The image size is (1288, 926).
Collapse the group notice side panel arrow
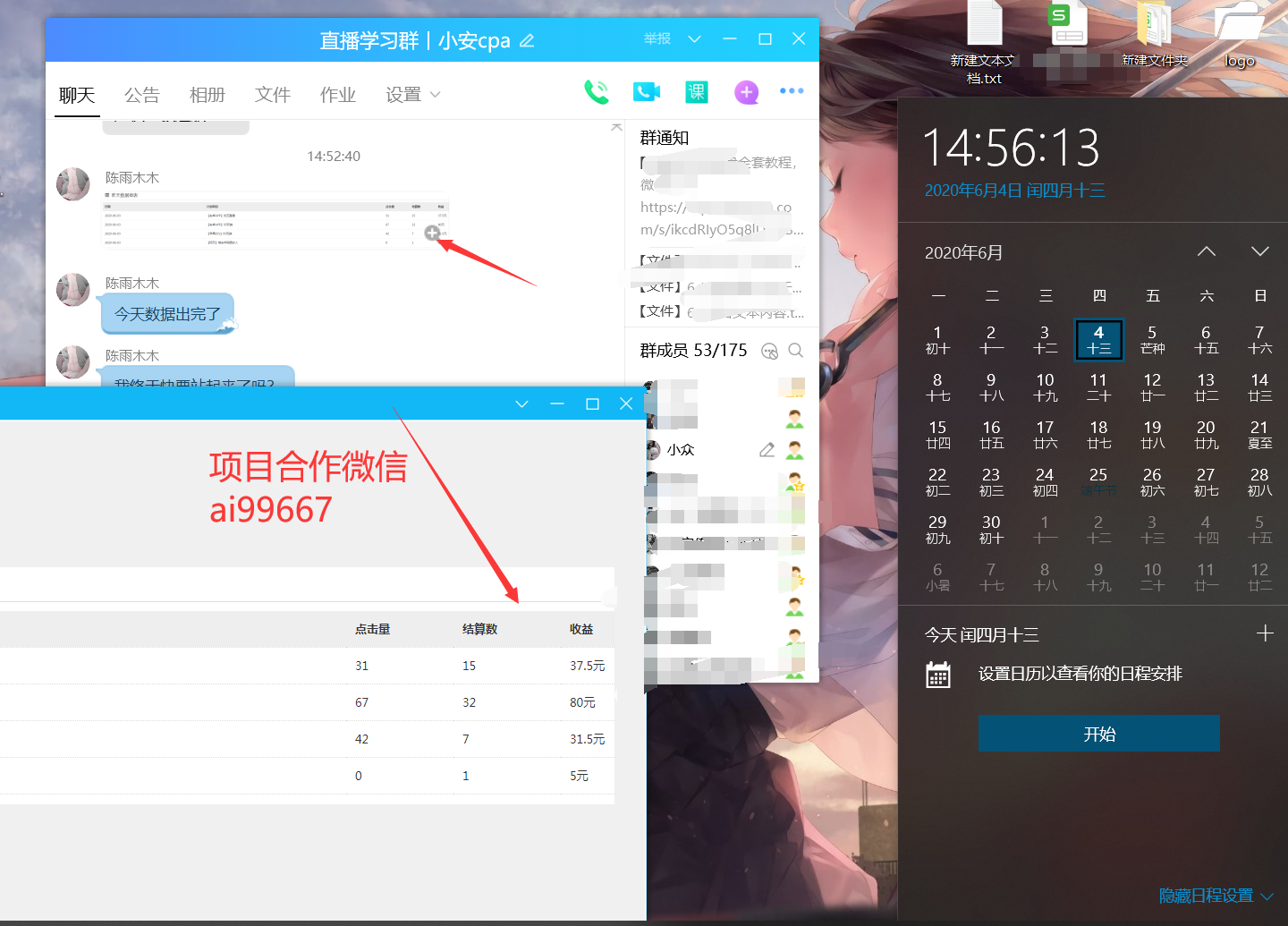pos(616,127)
